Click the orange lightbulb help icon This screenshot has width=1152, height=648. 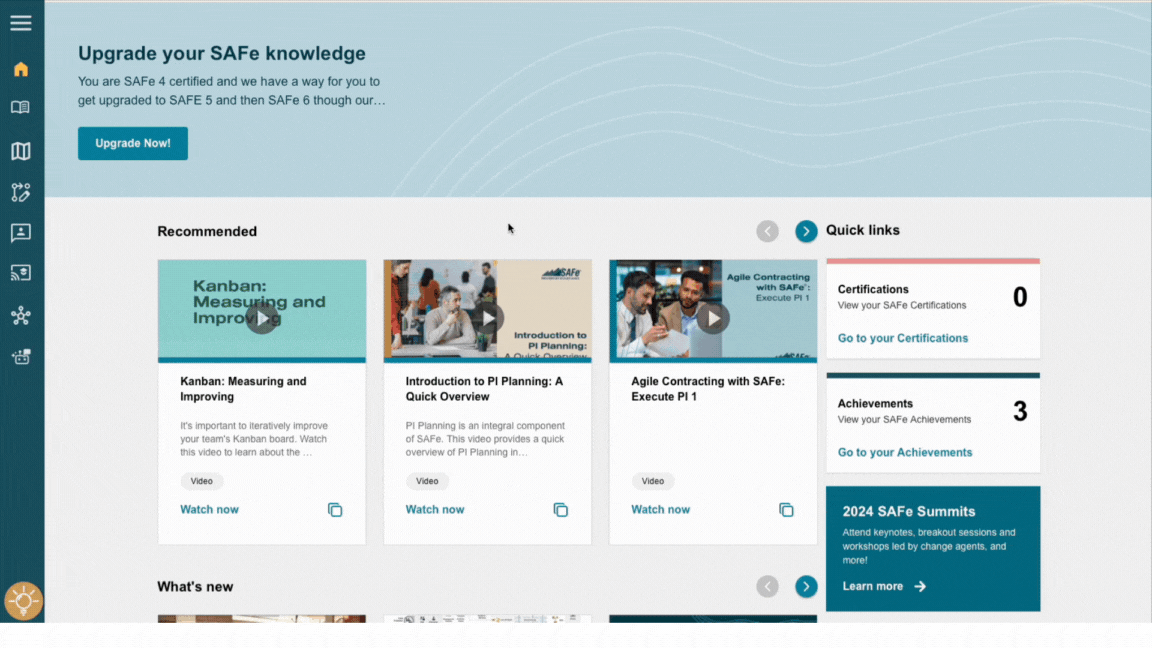pos(23,601)
